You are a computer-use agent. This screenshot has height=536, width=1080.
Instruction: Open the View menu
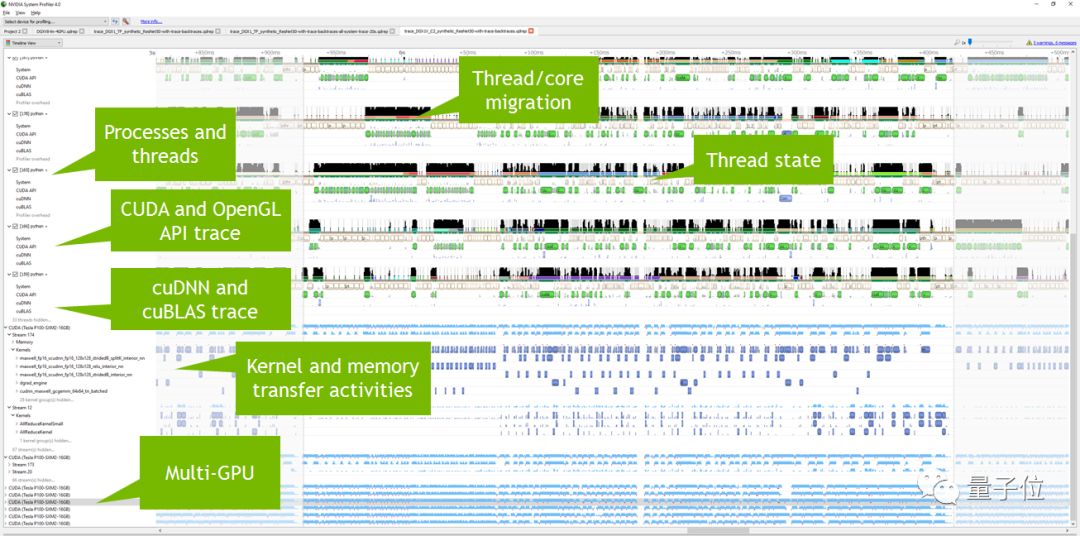click(x=20, y=12)
